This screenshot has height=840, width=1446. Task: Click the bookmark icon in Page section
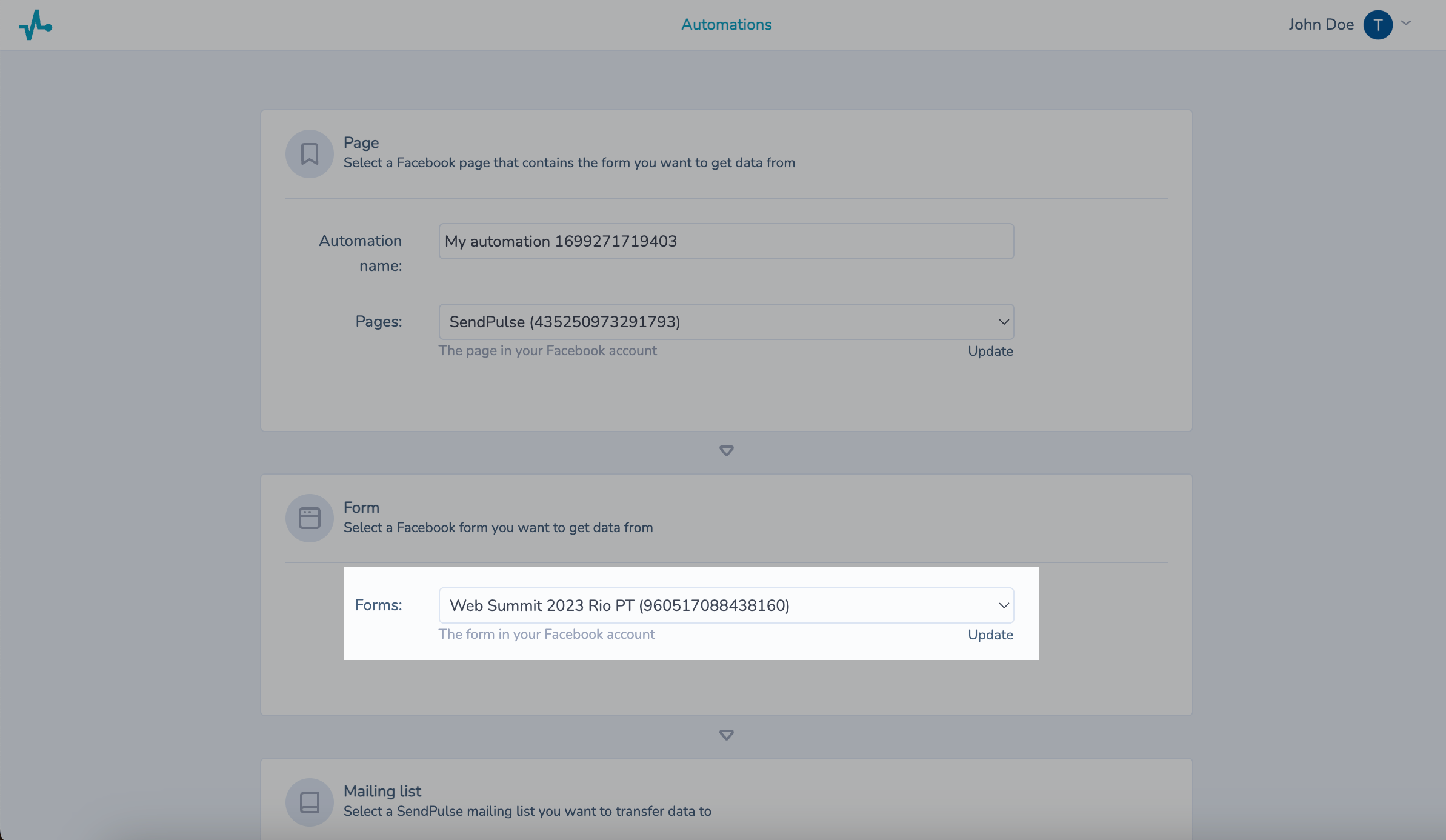[x=309, y=154]
